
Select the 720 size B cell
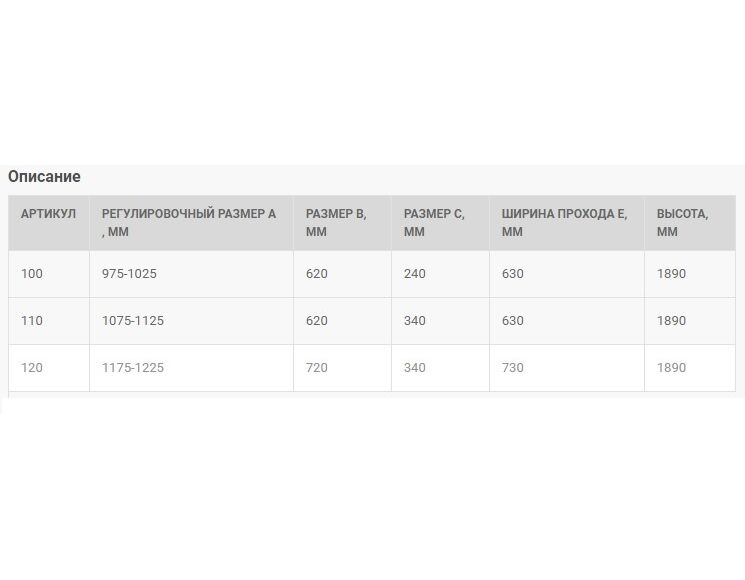coord(342,368)
